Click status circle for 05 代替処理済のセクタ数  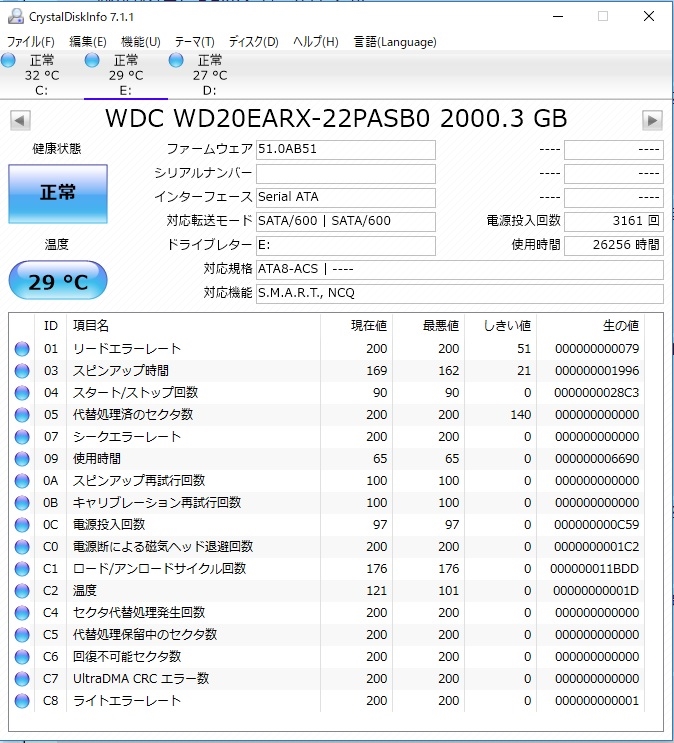[x=22, y=415]
